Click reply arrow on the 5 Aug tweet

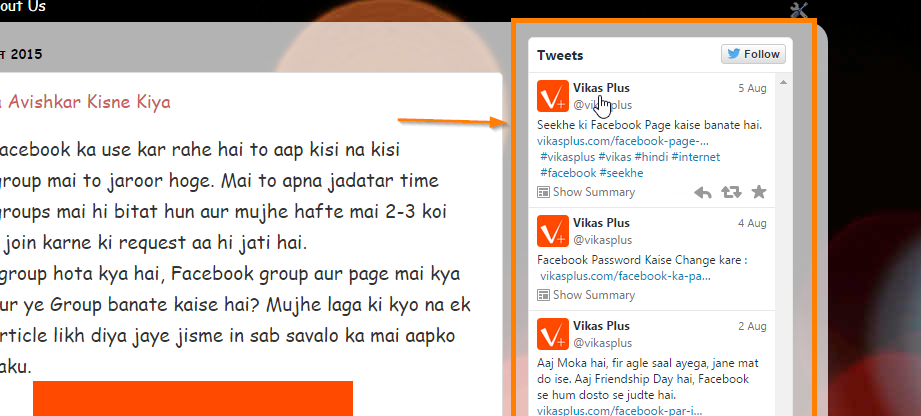(702, 192)
